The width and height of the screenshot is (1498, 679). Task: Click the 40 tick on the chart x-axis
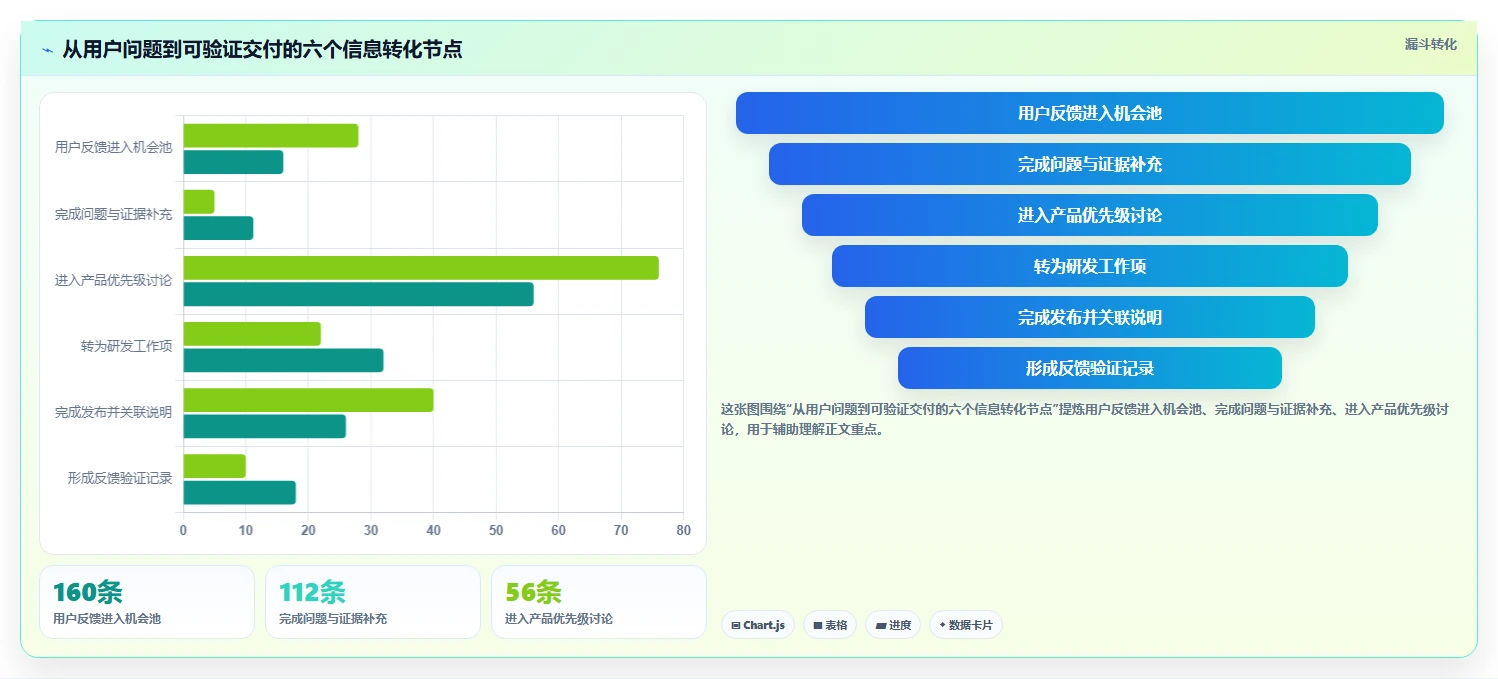click(433, 531)
